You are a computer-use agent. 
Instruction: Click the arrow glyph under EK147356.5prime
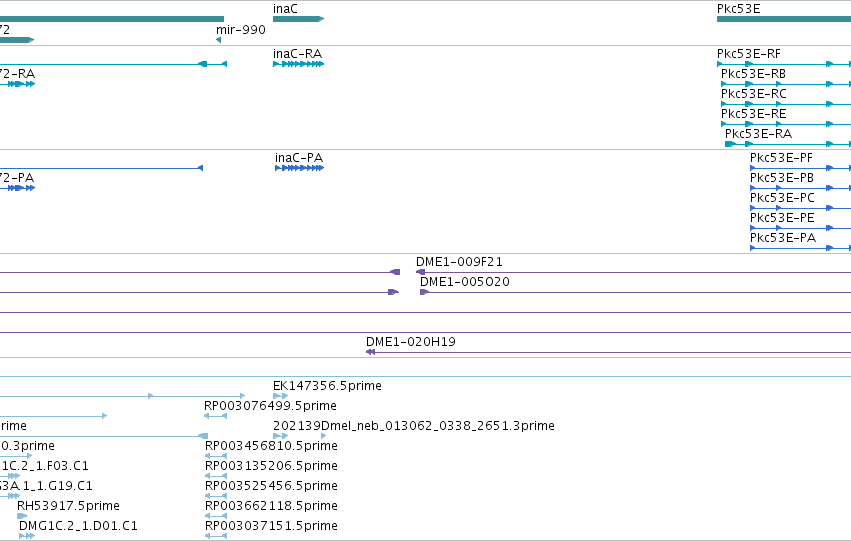click(x=281, y=396)
